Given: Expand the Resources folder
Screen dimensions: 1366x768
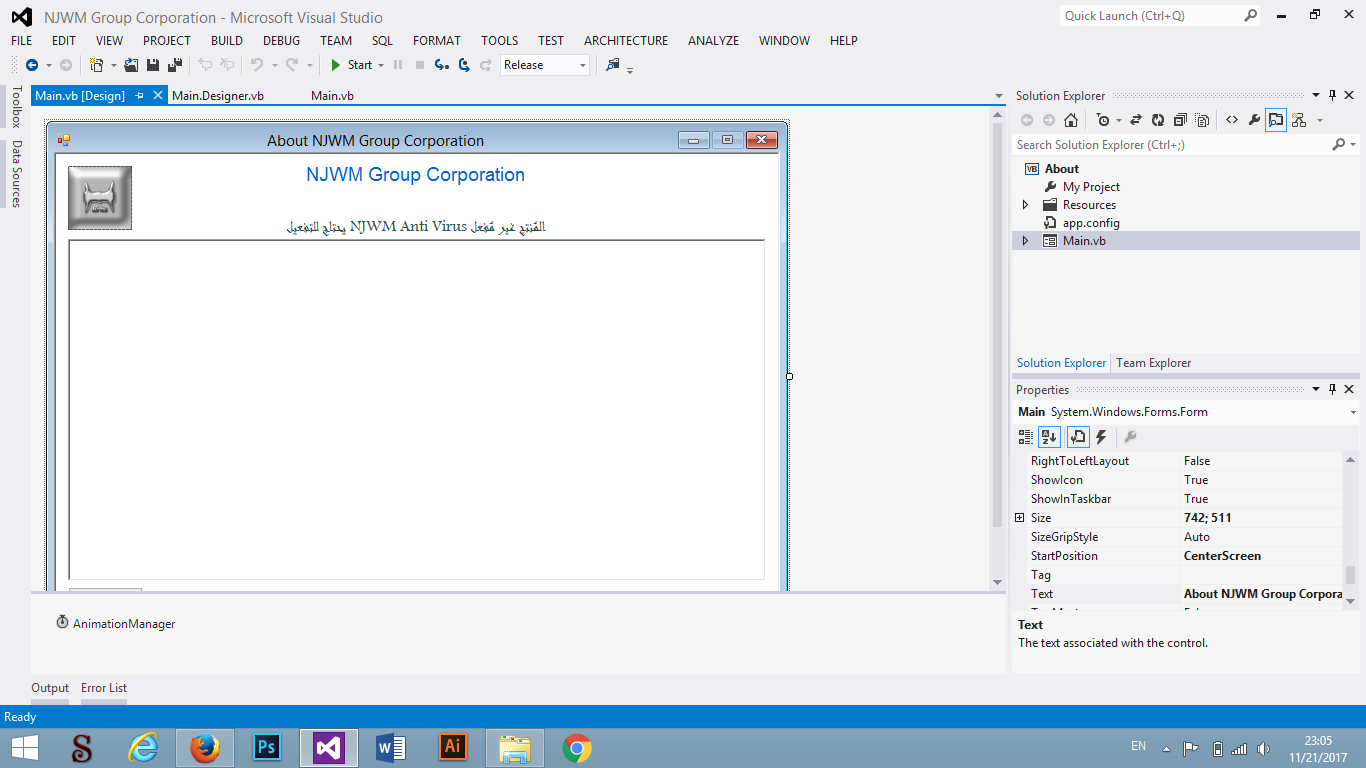Looking at the screenshot, I should (1025, 205).
